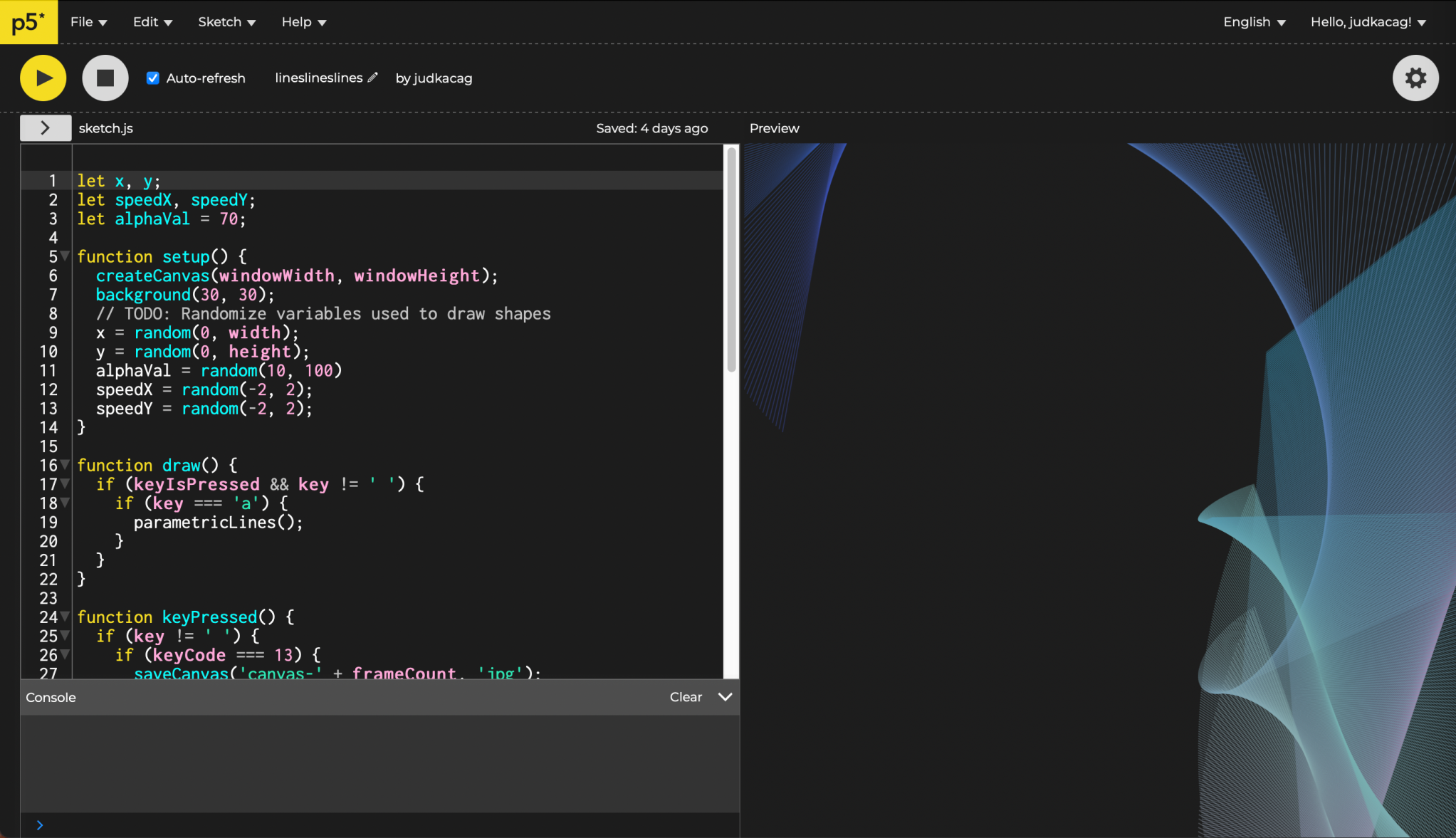Click the pencil icon to rename sketch
The width and height of the screenshot is (1456, 838).
point(372,78)
